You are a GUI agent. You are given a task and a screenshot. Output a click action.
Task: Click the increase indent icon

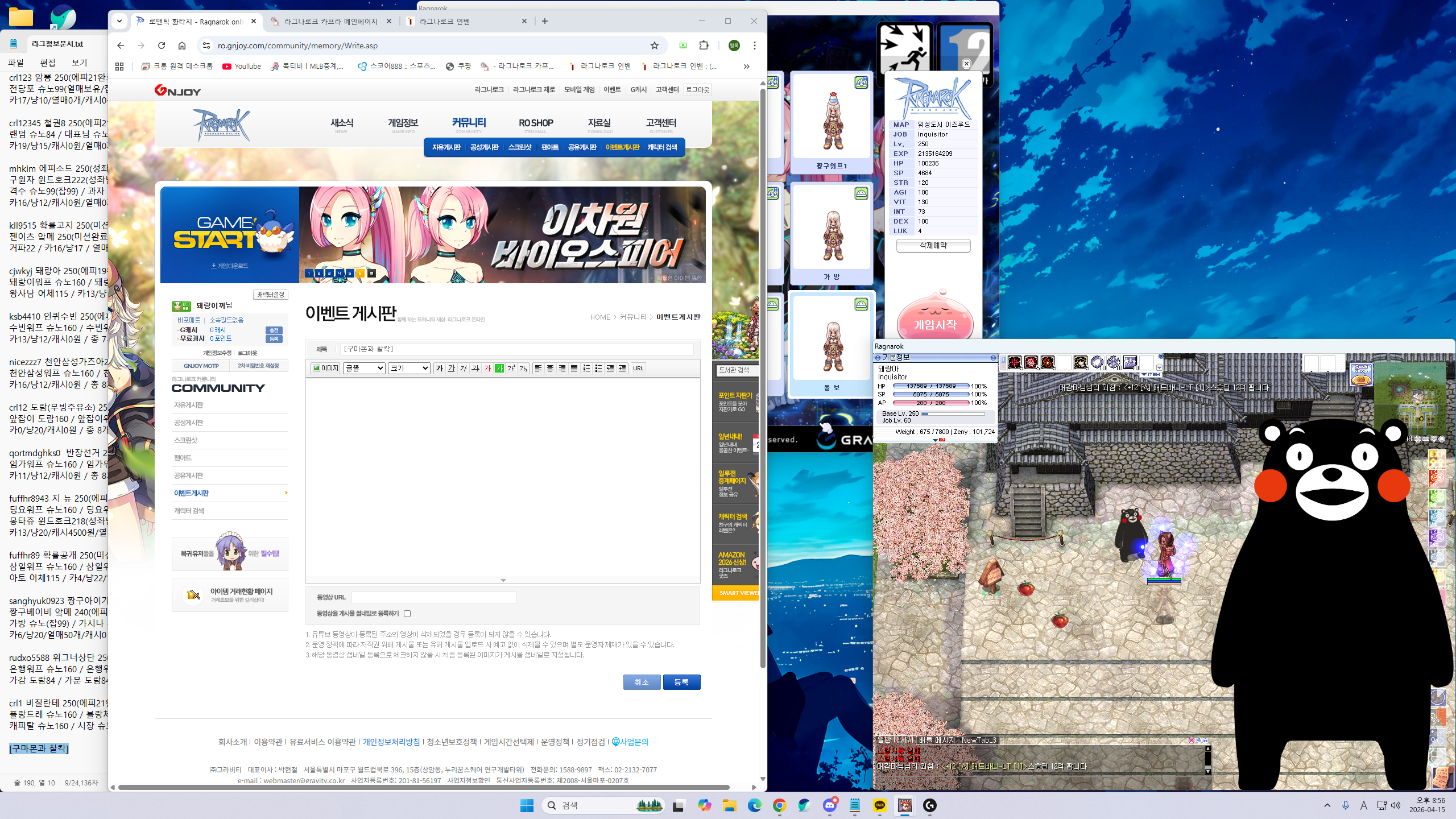pos(622,368)
